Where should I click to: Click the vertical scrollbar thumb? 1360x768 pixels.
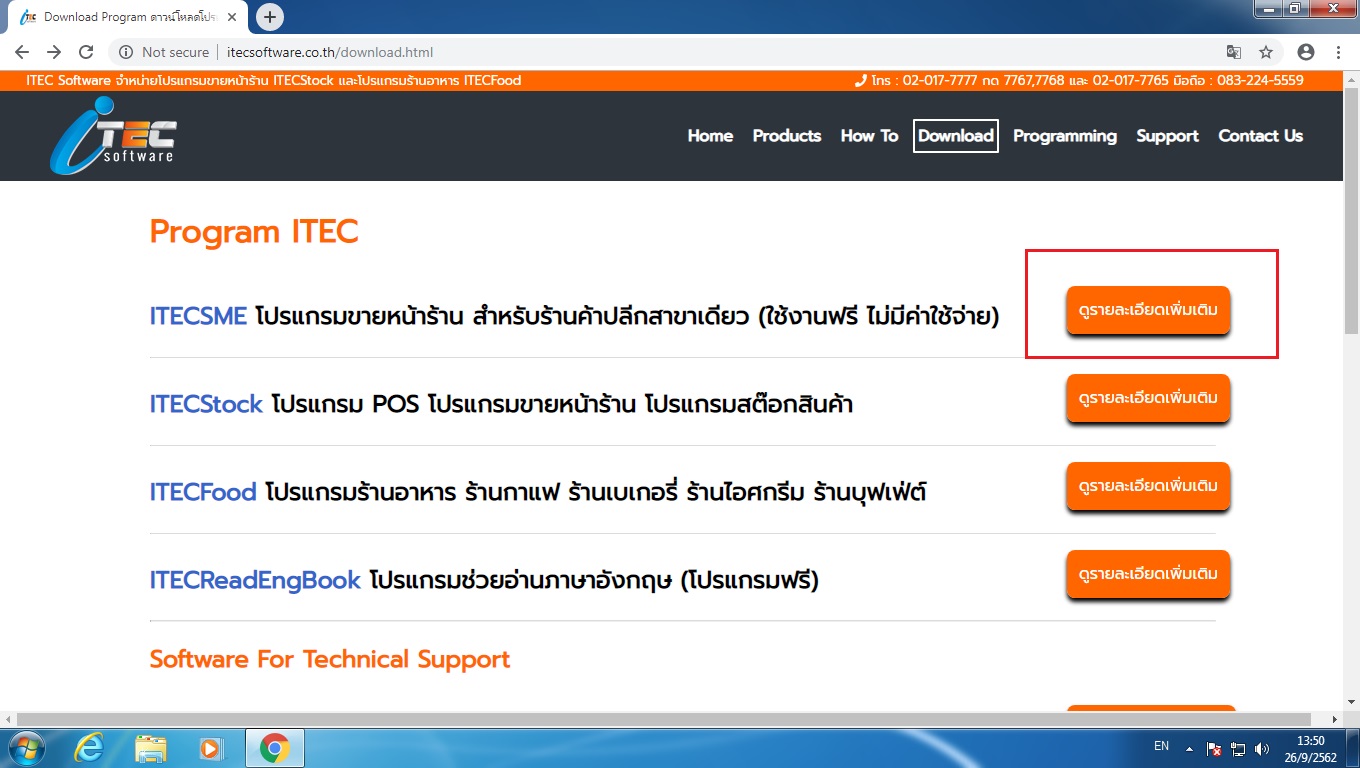pyautogui.click(x=1351, y=210)
